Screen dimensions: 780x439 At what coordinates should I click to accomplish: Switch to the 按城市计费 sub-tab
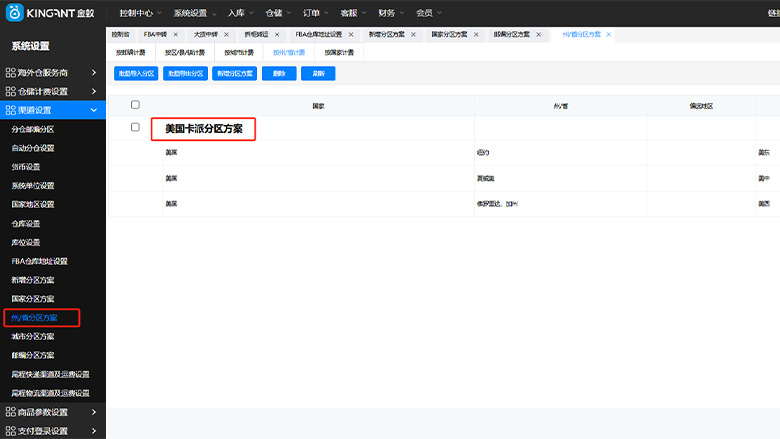click(240, 52)
